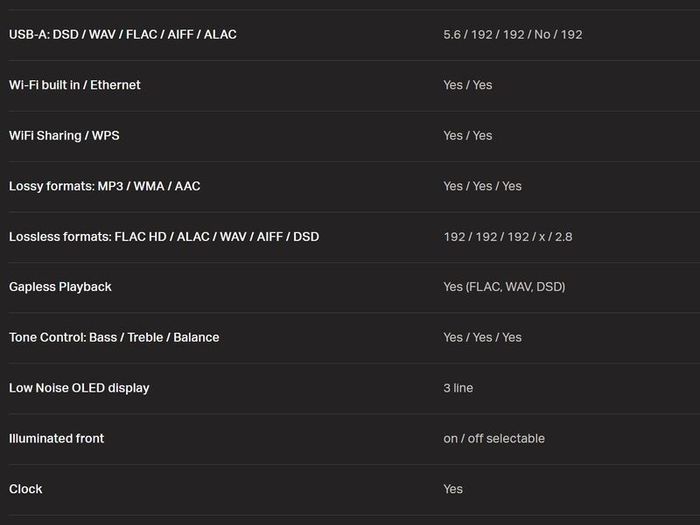Select the Lossy formats: MP3 / WMA / AAC label
This screenshot has width=700, height=525.
(x=104, y=186)
